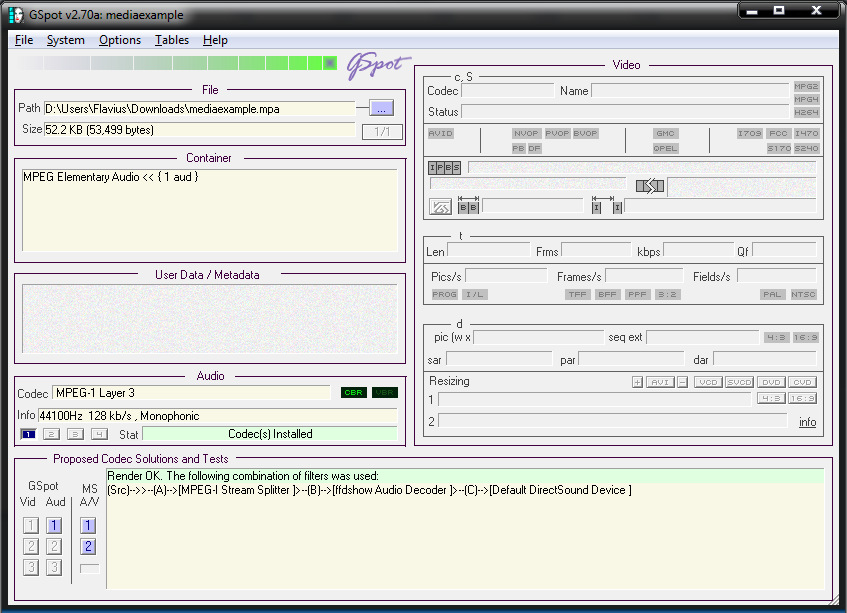
Task: Click the CVD resizing preset
Action: coord(802,382)
